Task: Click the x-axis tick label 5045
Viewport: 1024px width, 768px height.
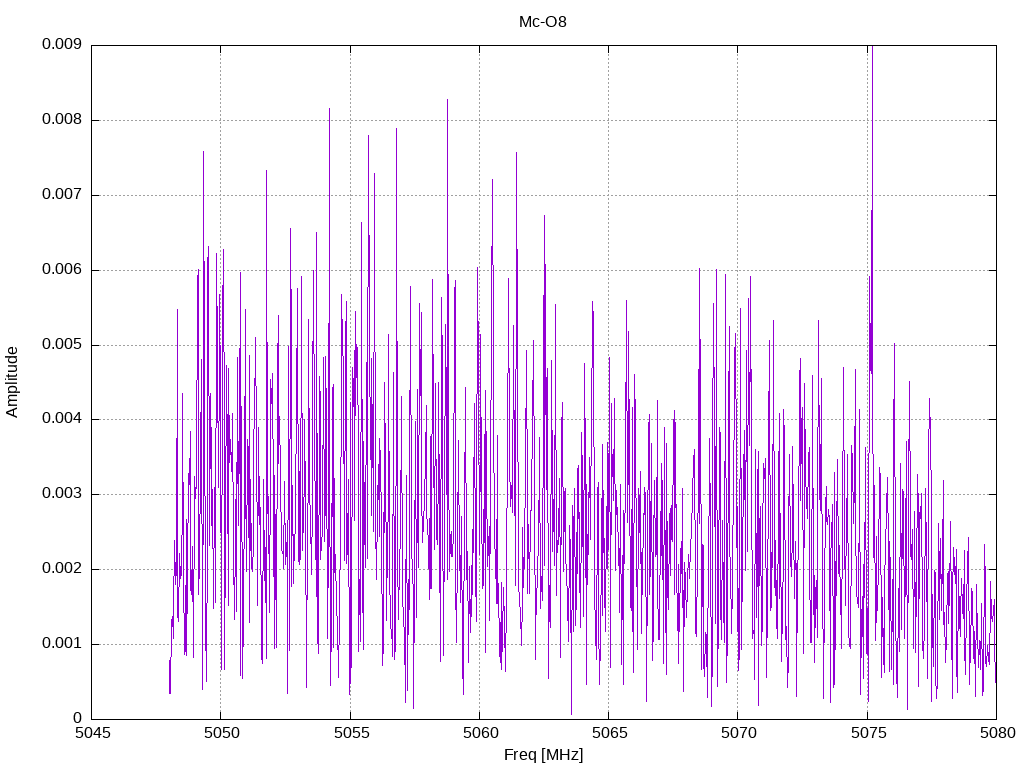Action: (x=93, y=733)
